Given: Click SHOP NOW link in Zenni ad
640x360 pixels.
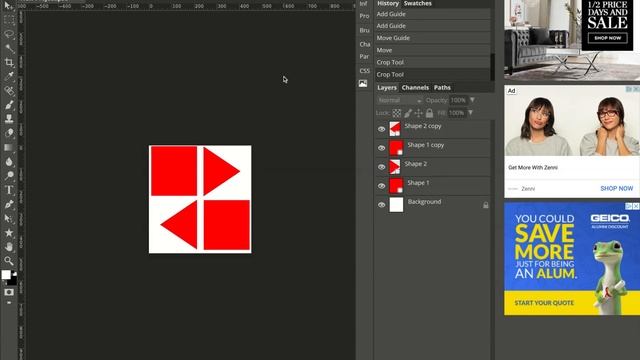Looking at the screenshot, I should click(x=616, y=189).
